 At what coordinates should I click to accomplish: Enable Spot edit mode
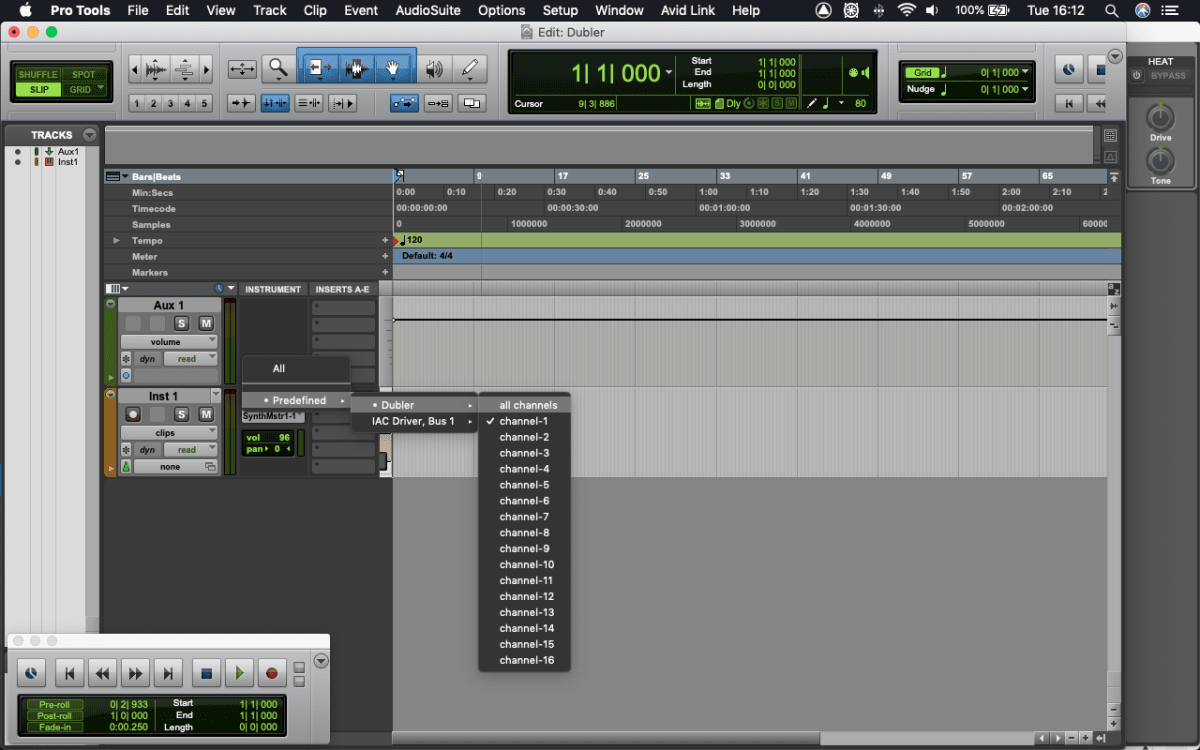coord(84,75)
